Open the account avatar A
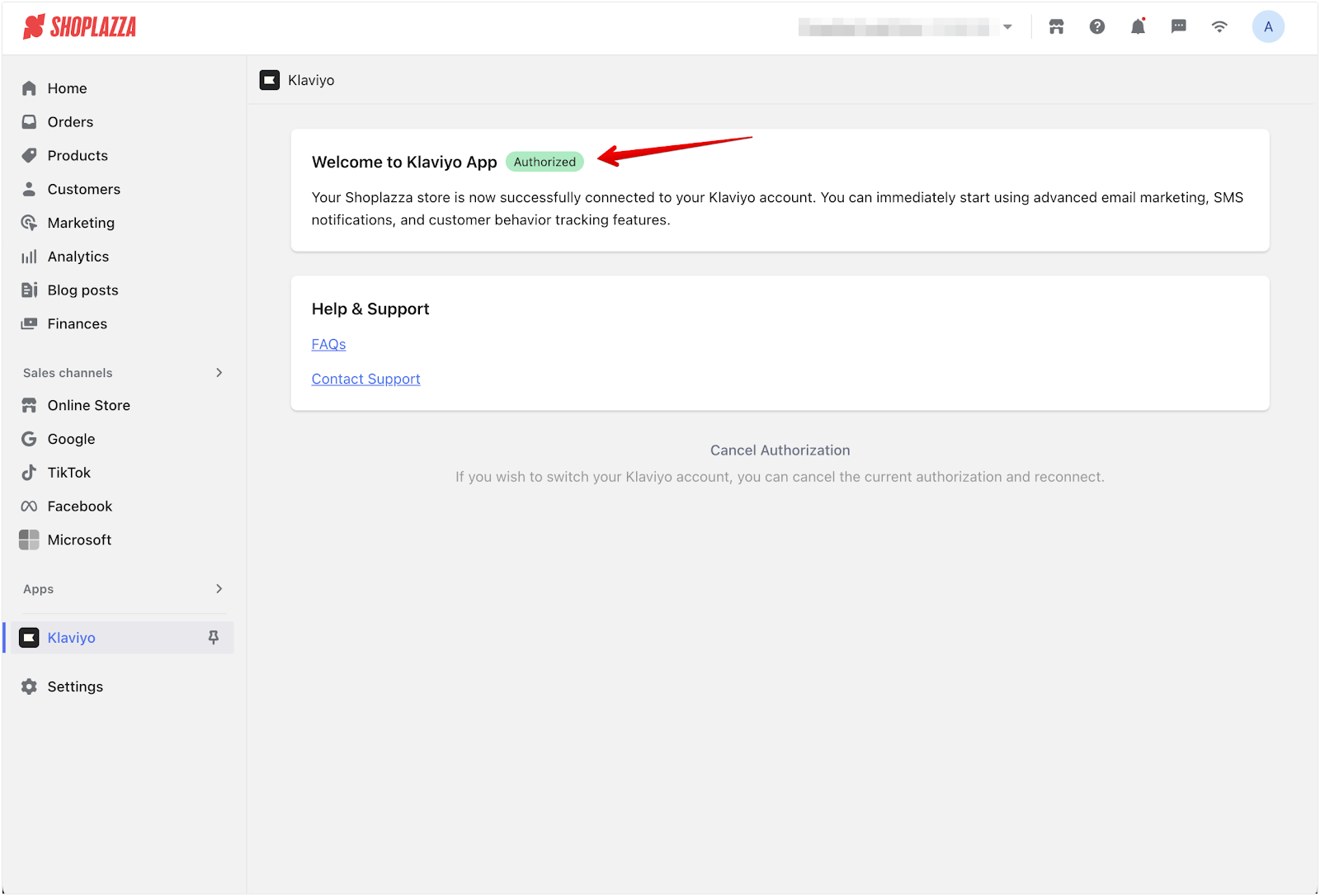Viewport: 1320px width, 896px height. coord(1268,27)
